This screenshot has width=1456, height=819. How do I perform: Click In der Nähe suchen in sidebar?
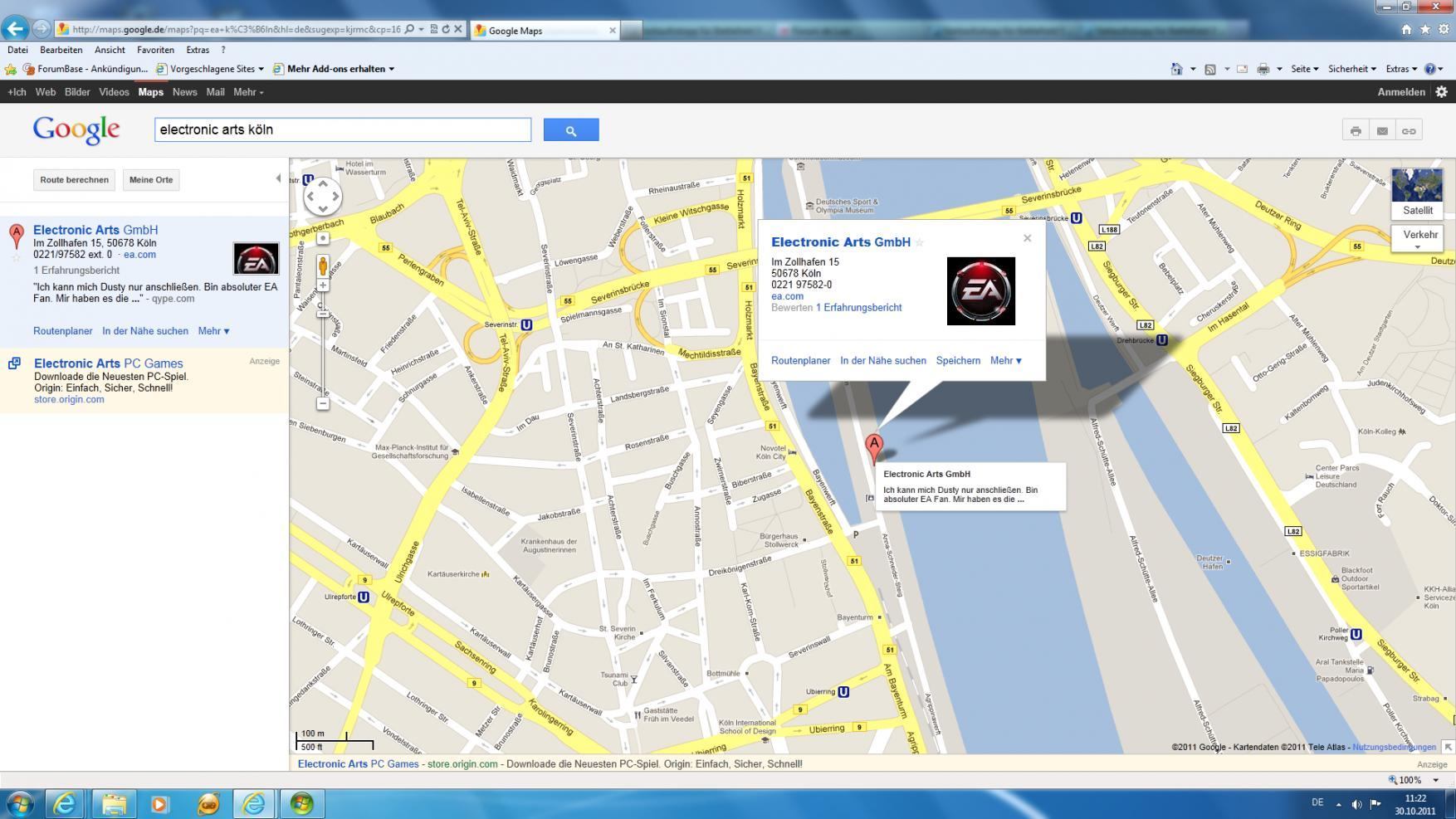click(145, 331)
